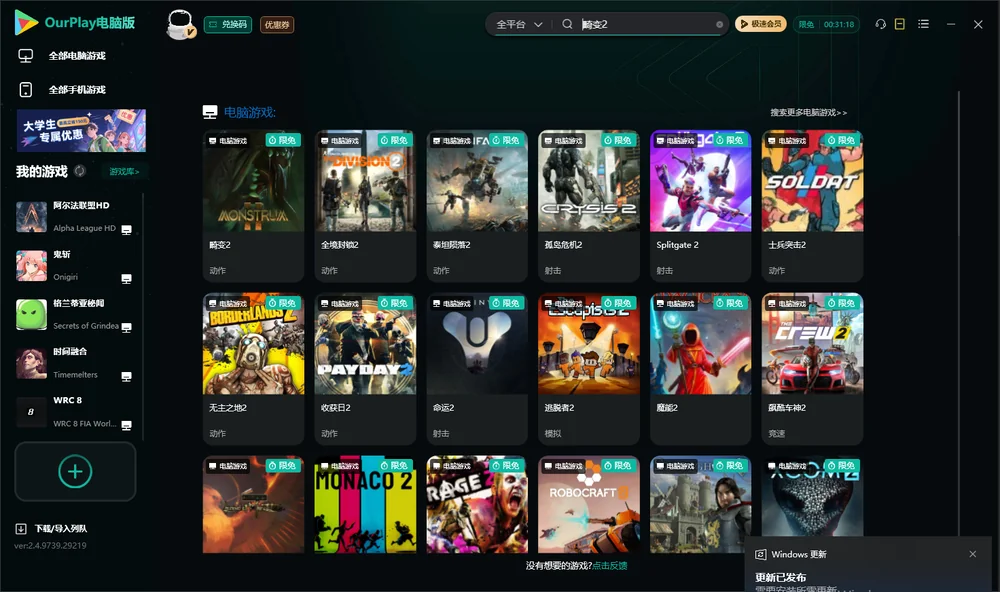Click the 限免 countdown timer badge
Image resolution: width=1000 pixels, height=592 pixels.
(826, 24)
